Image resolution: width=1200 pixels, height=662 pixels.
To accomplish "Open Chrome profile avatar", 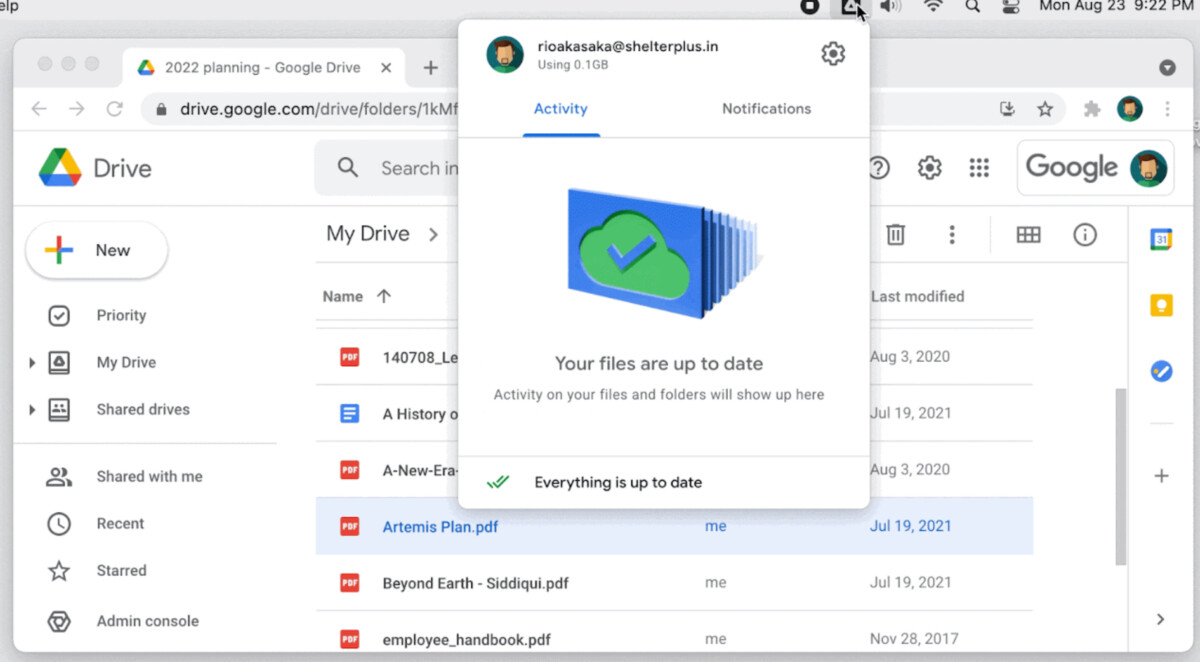I will pyautogui.click(x=1130, y=109).
